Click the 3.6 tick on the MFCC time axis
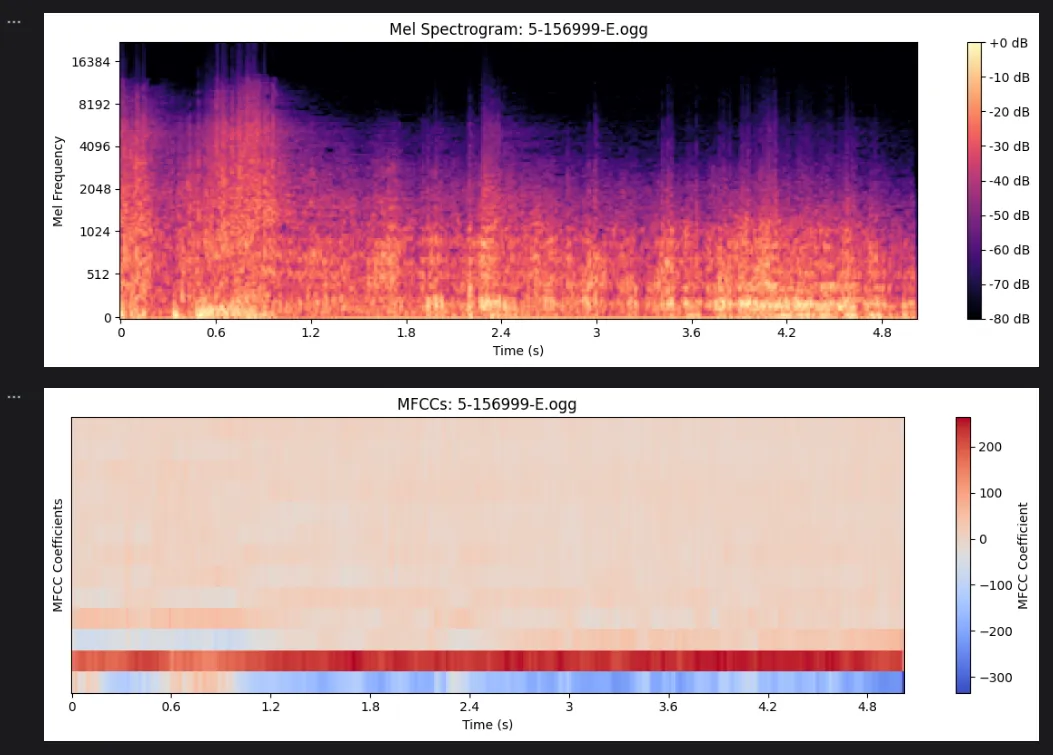The height and width of the screenshot is (755, 1053). (x=668, y=707)
